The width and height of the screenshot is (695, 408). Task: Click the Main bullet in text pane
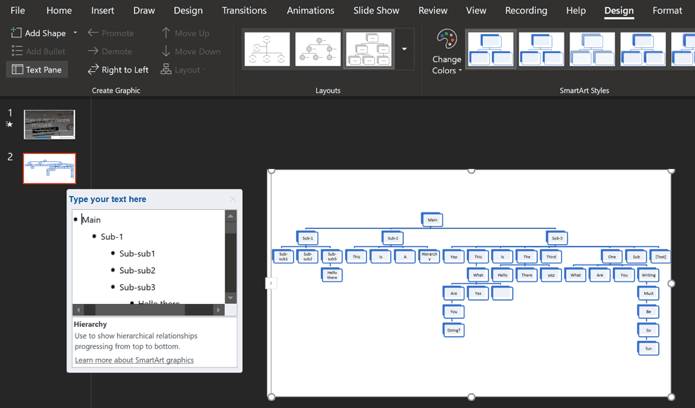(91, 220)
